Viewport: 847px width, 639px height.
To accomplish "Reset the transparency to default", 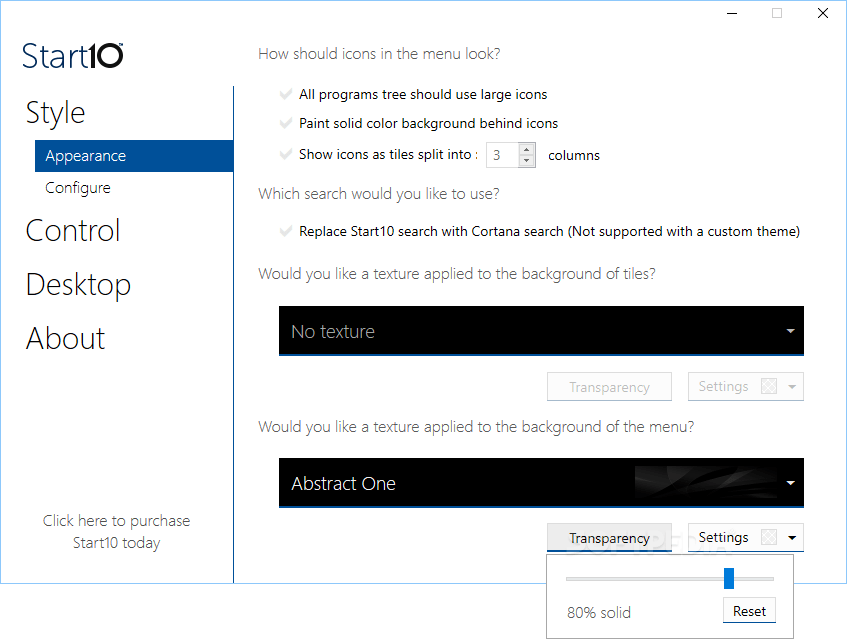I will (x=749, y=610).
